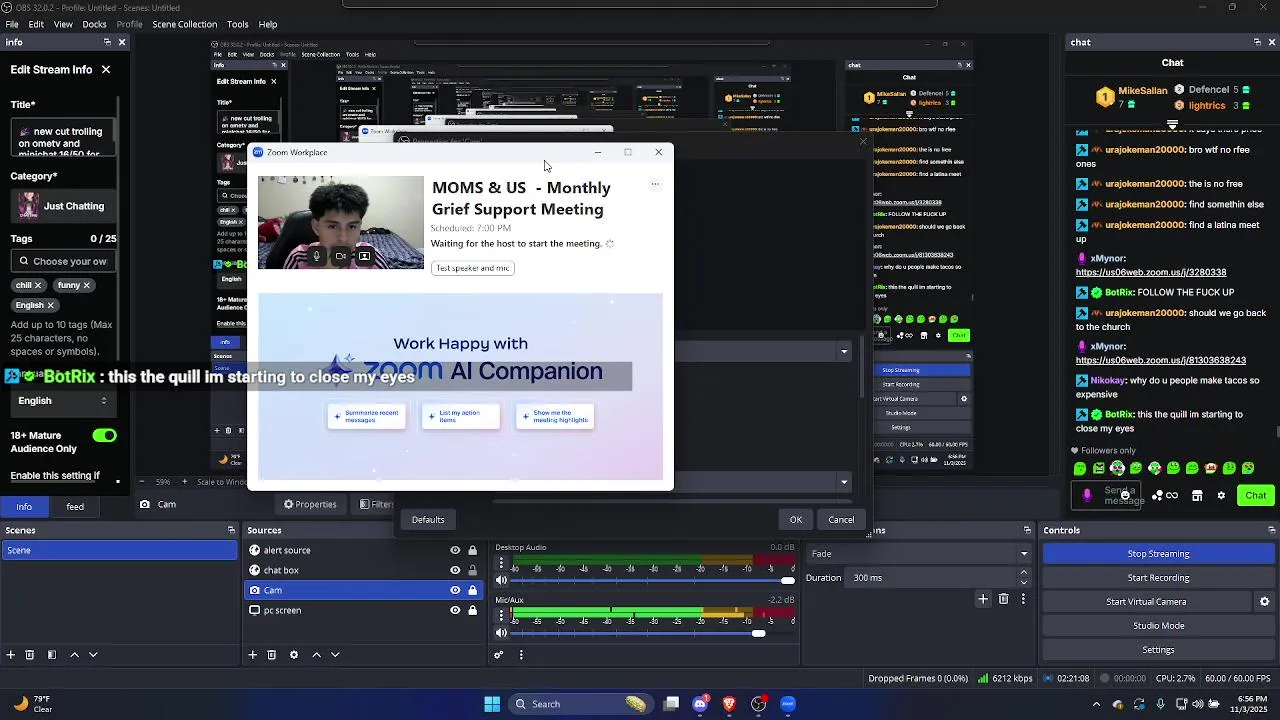Viewport: 1280px width, 720px height.
Task: Add a new source with plus icon
Action: [x=253, y=655]
